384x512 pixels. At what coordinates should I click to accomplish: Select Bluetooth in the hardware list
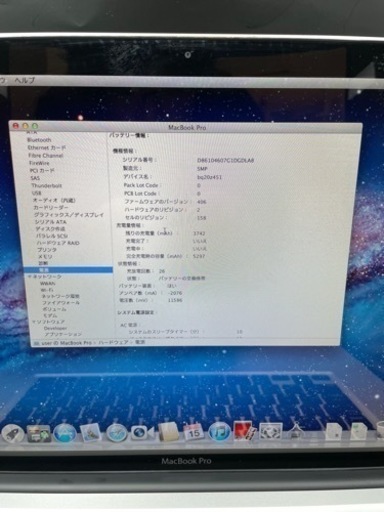pyautogui.click(x=39, y=140)
